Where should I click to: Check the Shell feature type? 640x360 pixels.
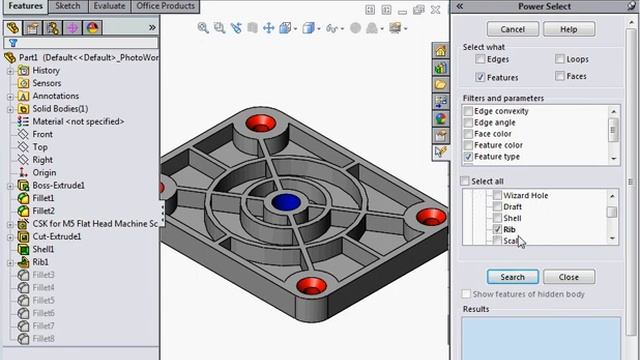497,218
